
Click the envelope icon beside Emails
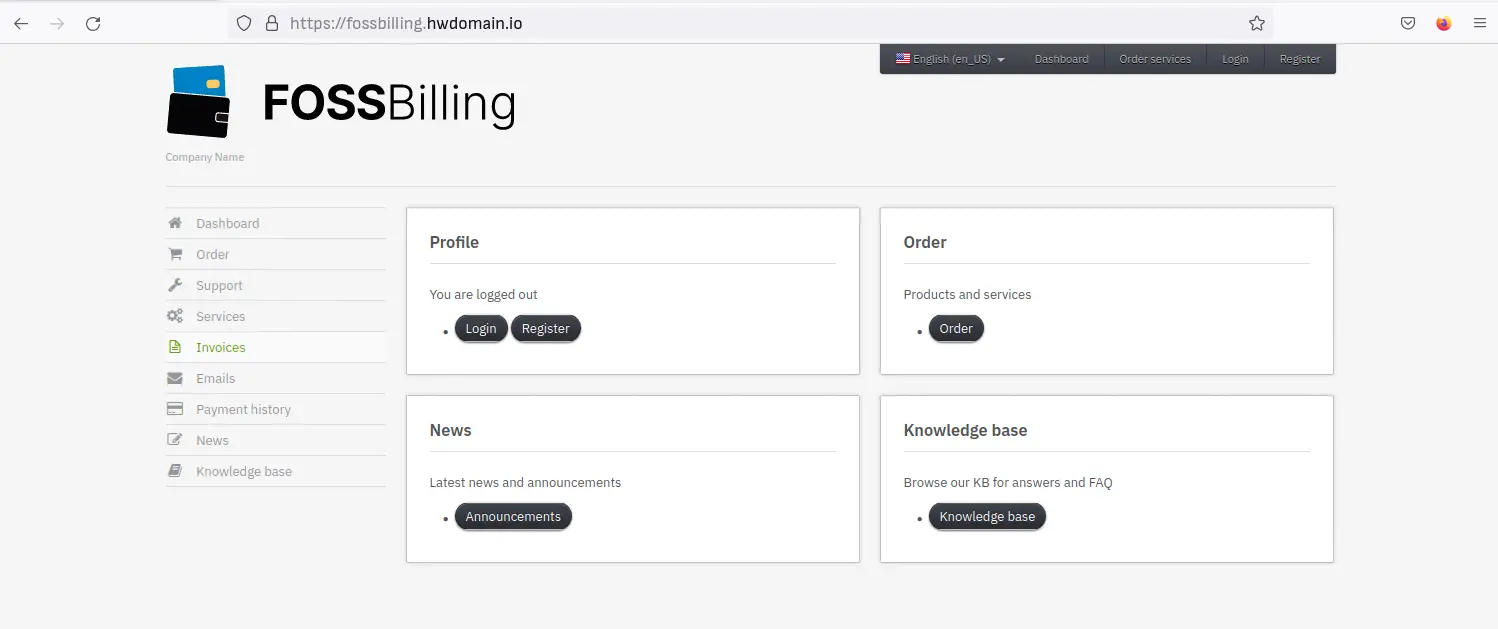pyautogui.click(x=175, y=378)
